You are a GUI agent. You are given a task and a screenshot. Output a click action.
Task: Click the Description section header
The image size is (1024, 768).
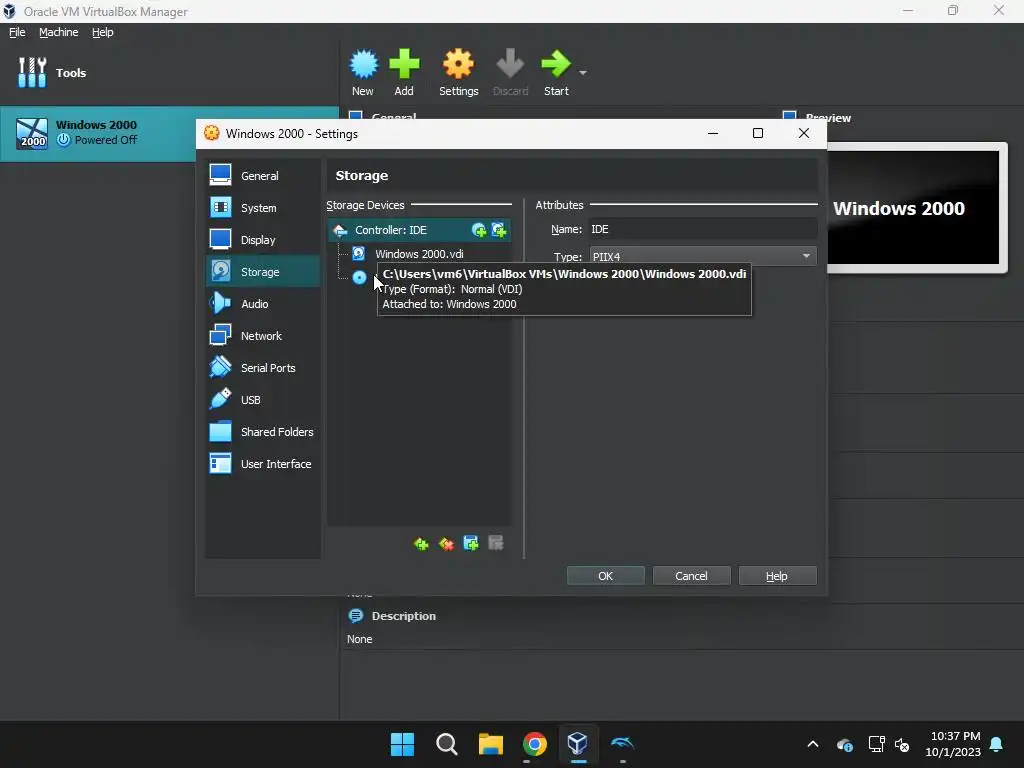404,616
